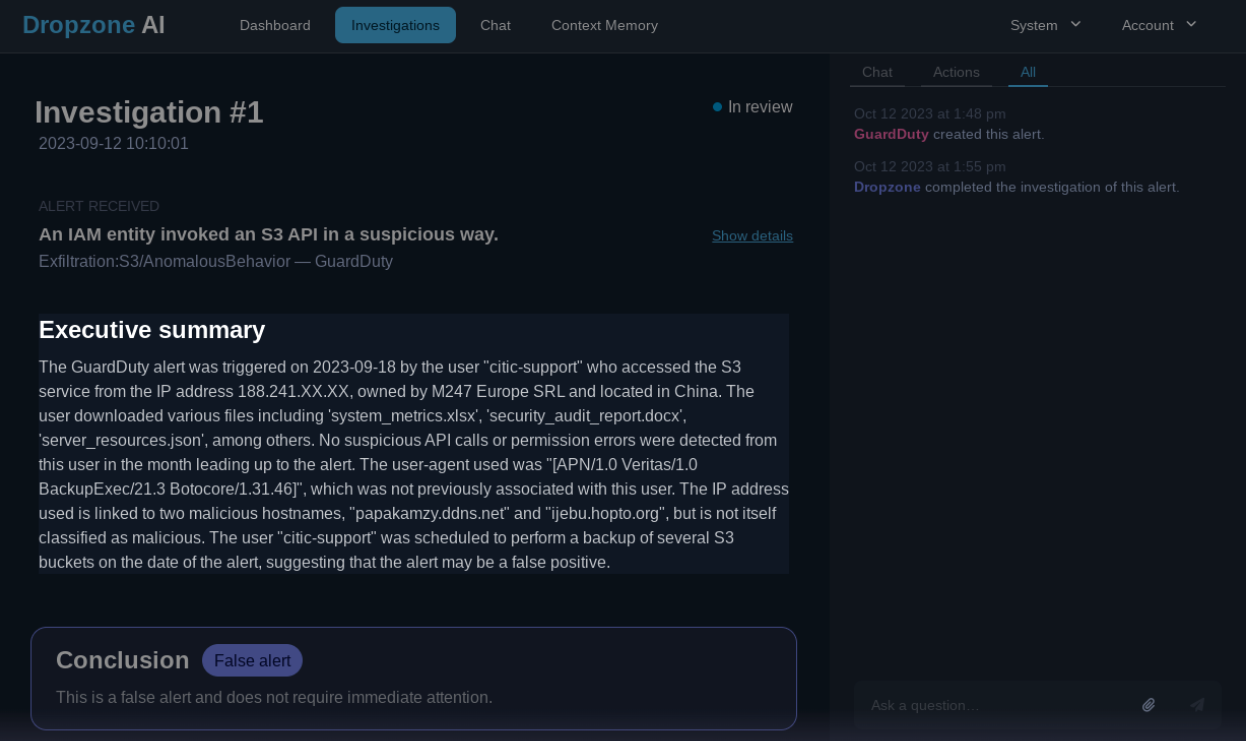Click the Executive summary heading

point(152,330)
